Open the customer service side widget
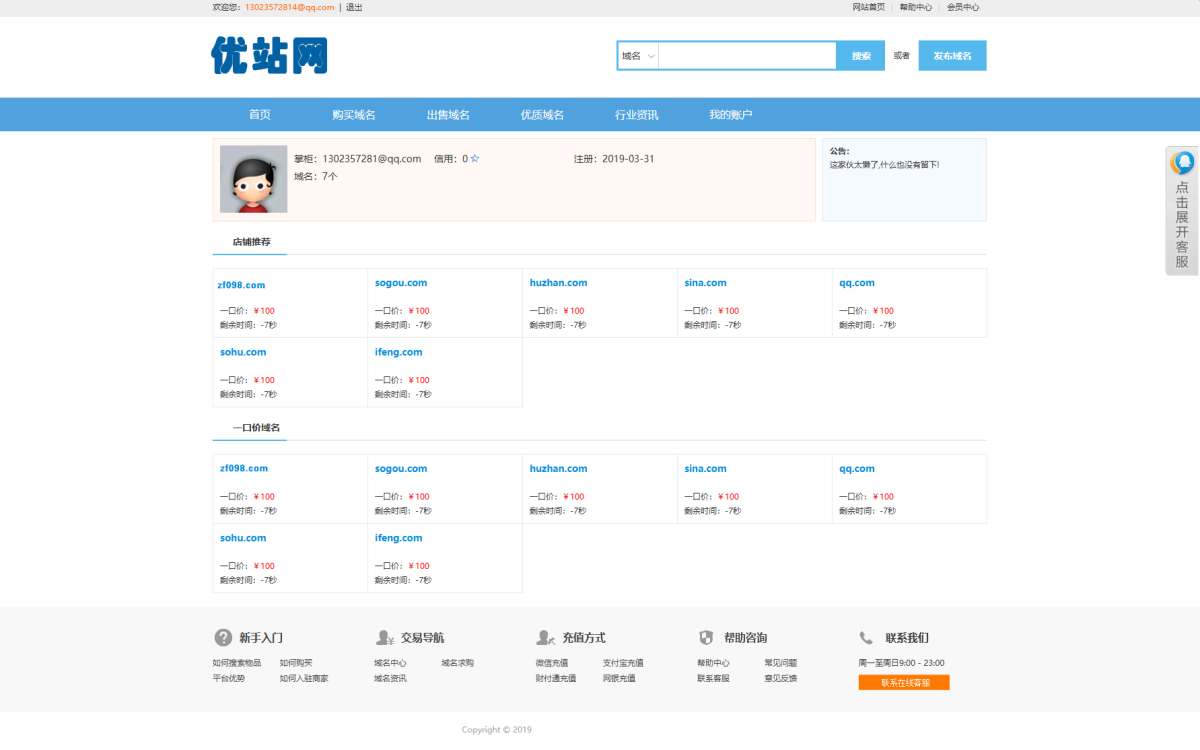The image size is (1200, 750). 1183,210
